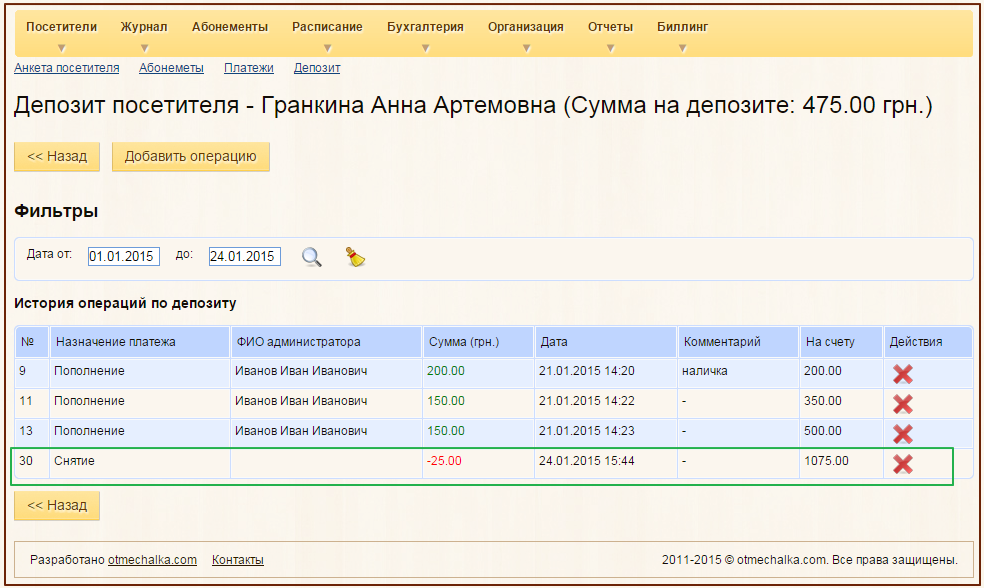Image resolution: width=984 pixels, height=588 pixels.
Task: Follow the otmechalka.com footer link
Action: (152, 560)
